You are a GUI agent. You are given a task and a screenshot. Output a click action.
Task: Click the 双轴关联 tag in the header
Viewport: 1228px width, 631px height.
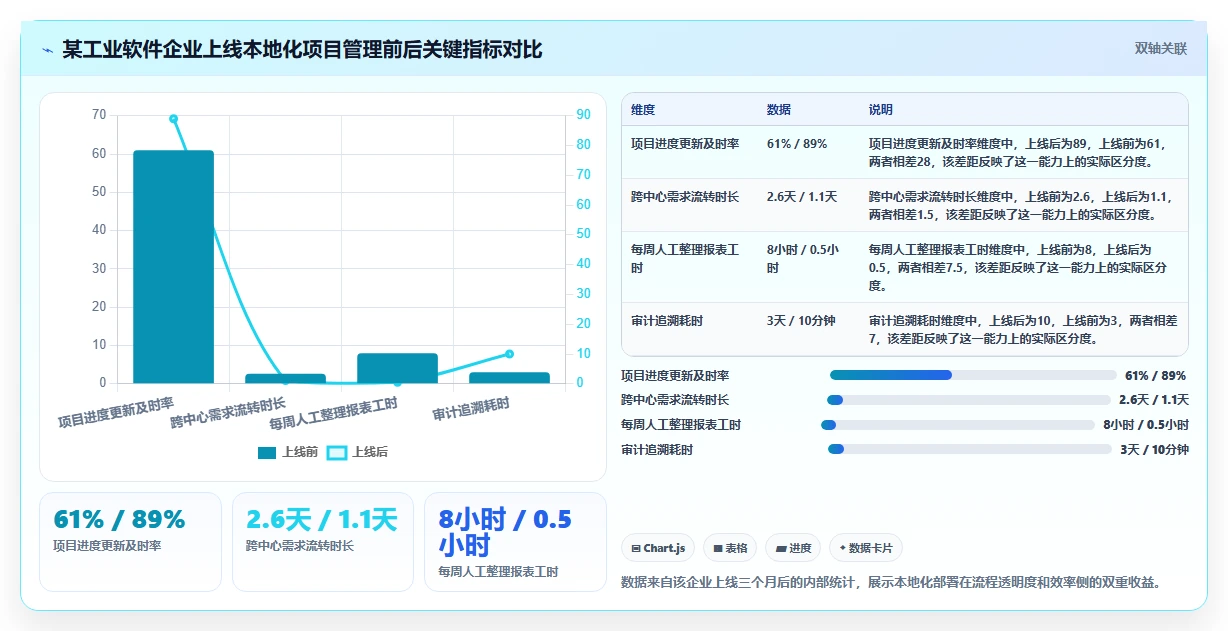(1160, 49)
